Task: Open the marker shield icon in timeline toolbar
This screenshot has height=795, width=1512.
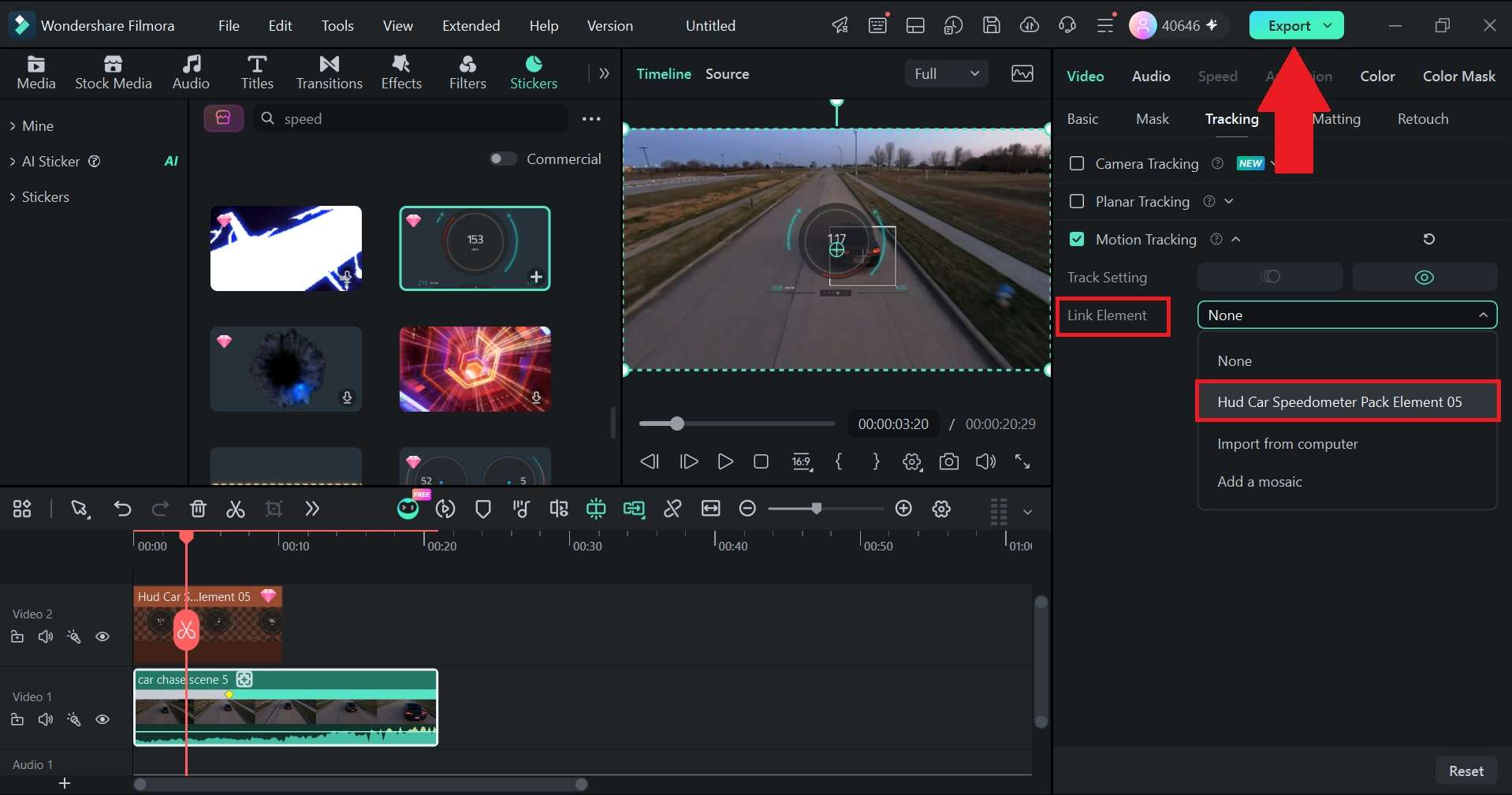Action: [x=483, y=509]
